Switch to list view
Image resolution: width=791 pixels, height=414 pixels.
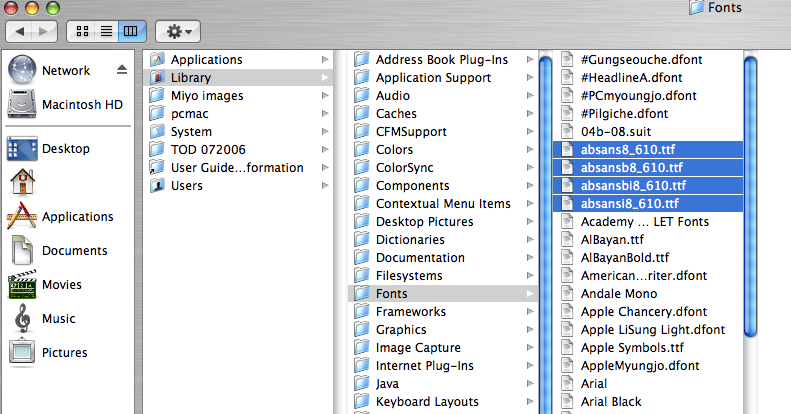[x=106, y=32]
